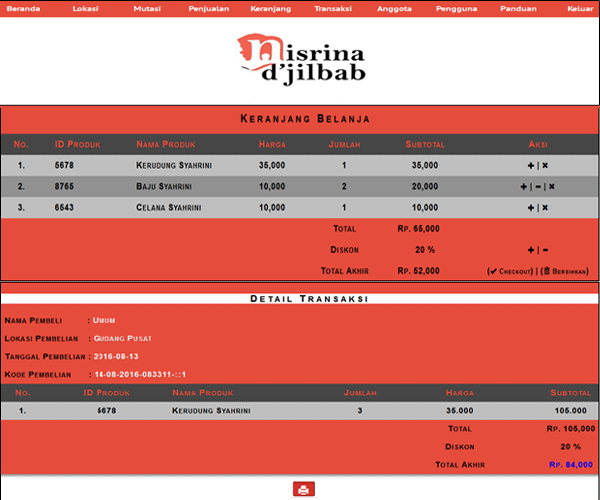Click buyer name value Umum
Screen dimensions: 600x500
104,321
